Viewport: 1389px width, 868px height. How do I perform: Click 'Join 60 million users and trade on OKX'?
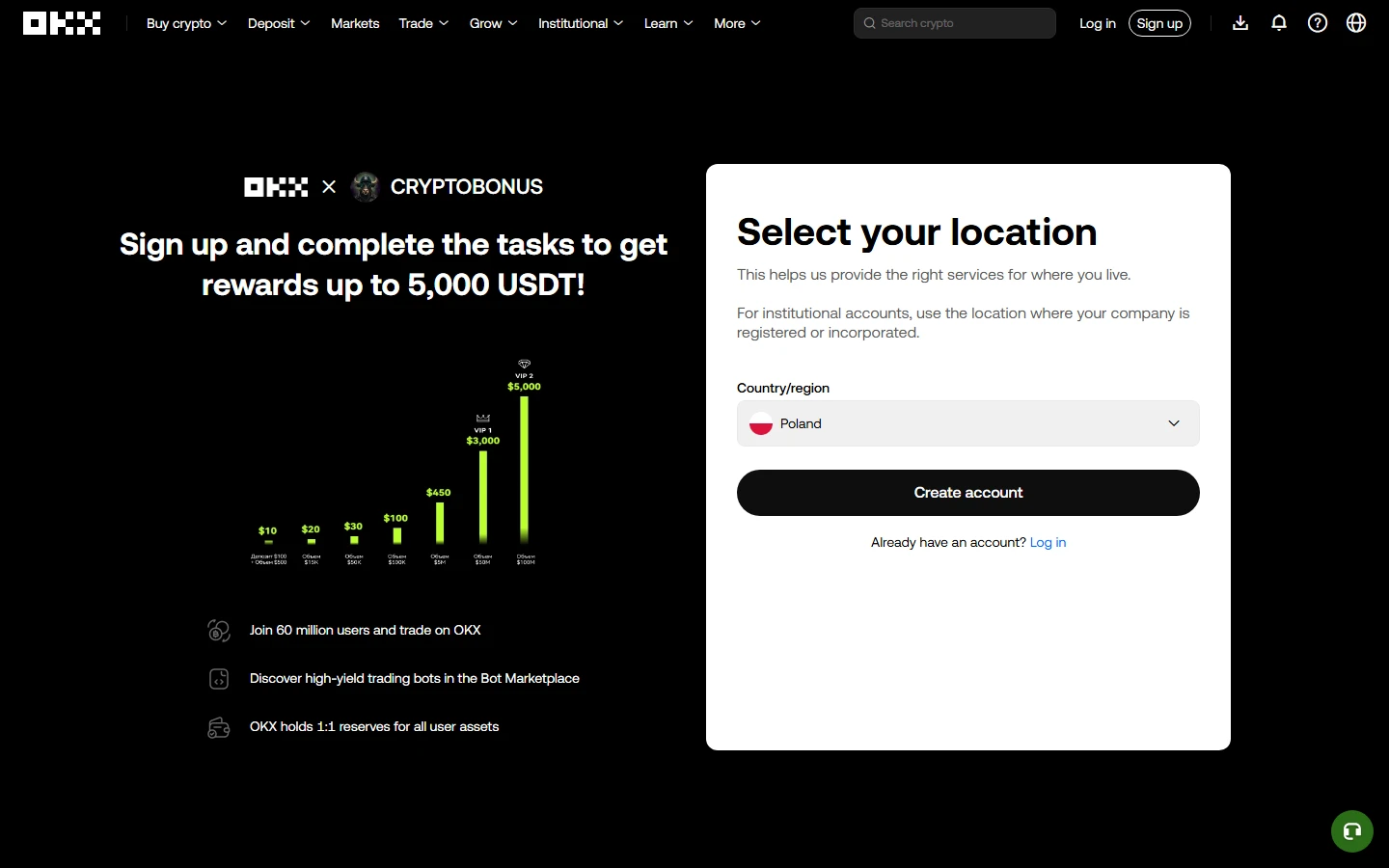(366, 630)
